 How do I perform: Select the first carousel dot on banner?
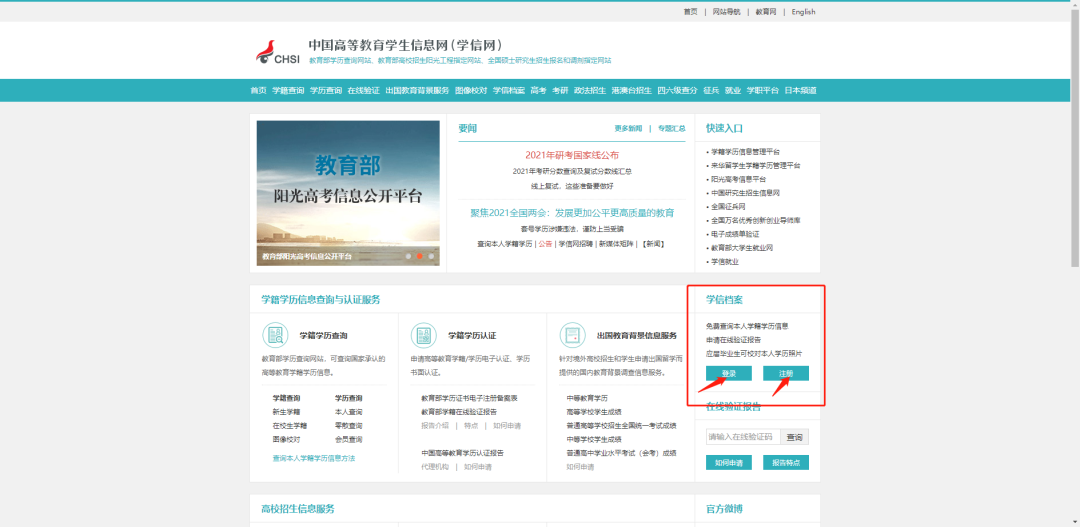pyautogui.click(x=408, y=256)
